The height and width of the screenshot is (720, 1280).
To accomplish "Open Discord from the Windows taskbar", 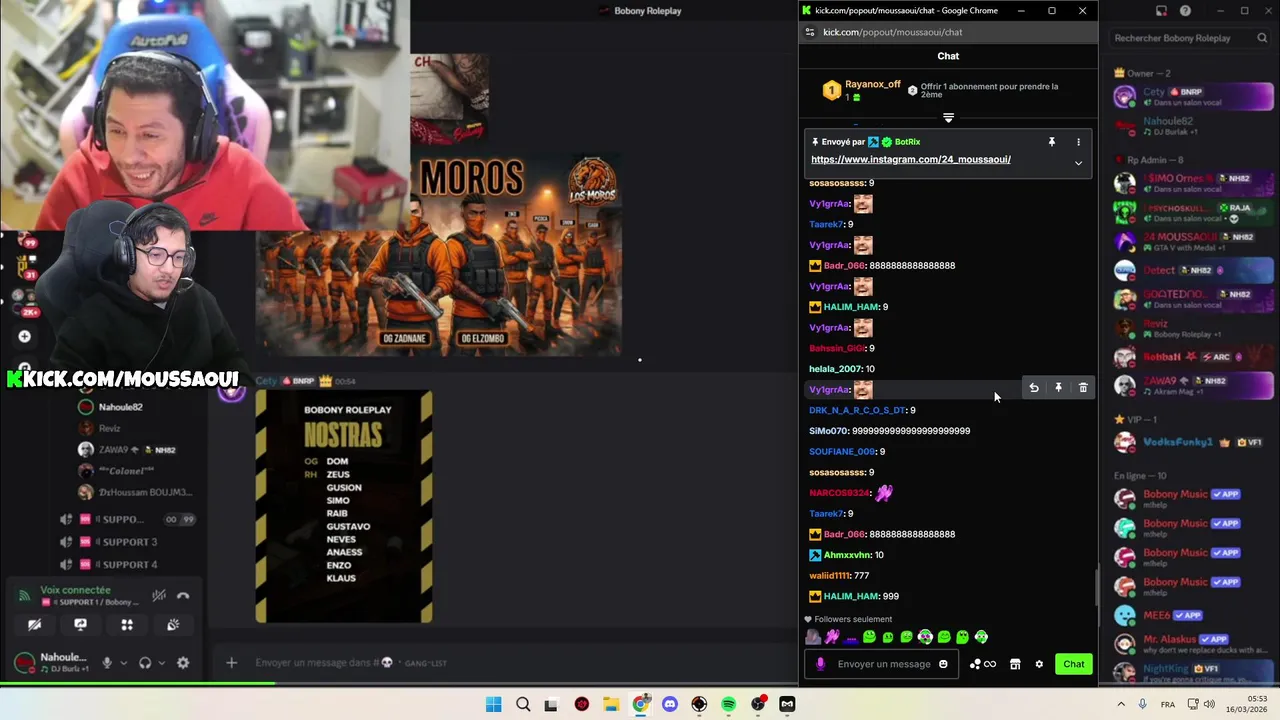I will pos(670,704).
